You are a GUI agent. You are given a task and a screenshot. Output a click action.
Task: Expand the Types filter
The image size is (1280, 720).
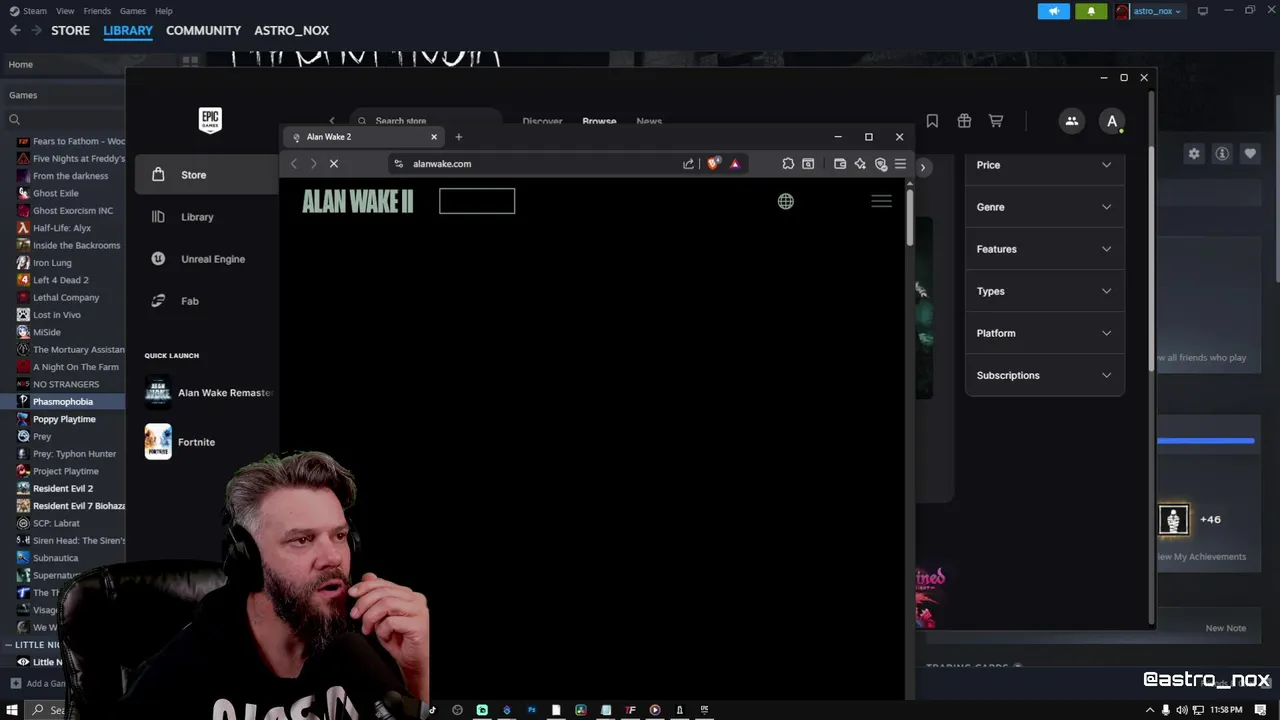point(1044,291)
